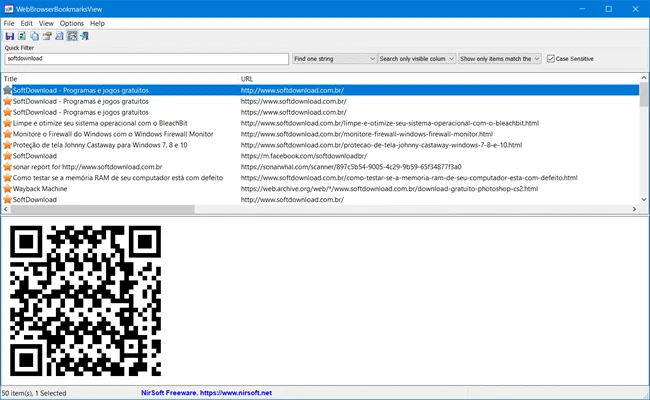
Task: Click the Properties toolbar icon
Action: (x=47, y=36)
